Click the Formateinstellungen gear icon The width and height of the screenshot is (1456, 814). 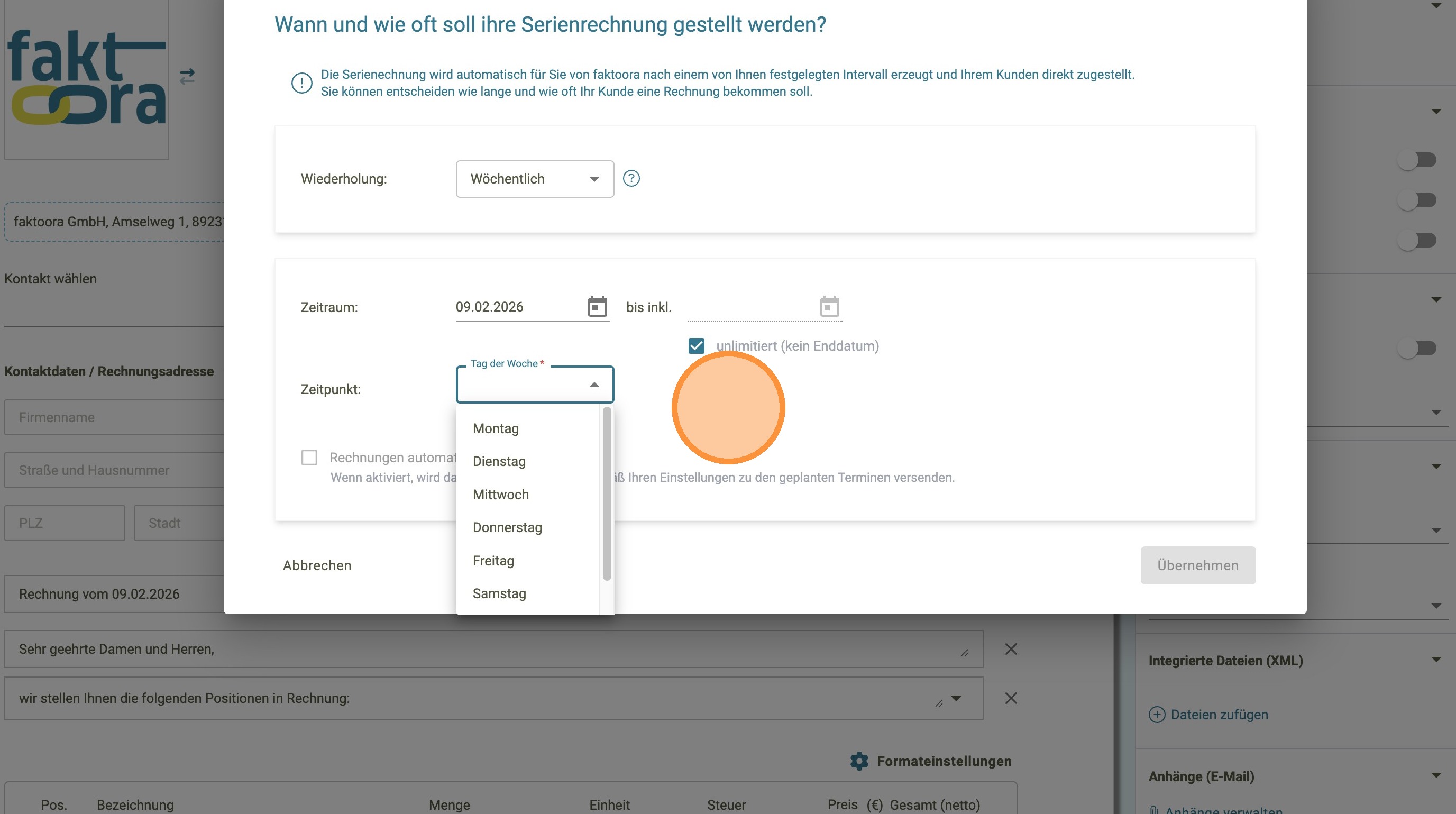(x=859, y=761)
